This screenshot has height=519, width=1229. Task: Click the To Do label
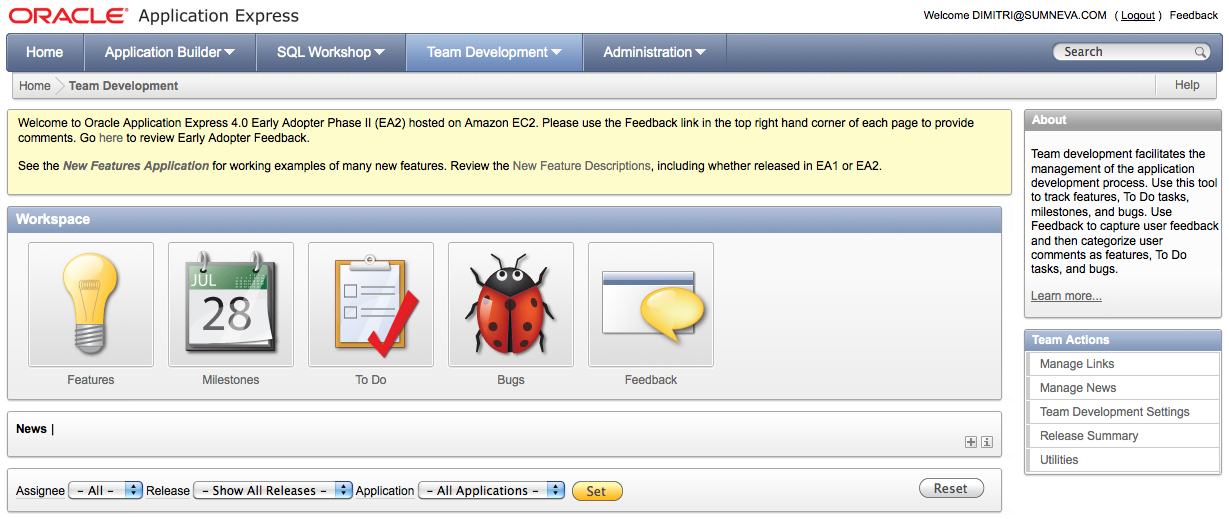tap(371, 380)
